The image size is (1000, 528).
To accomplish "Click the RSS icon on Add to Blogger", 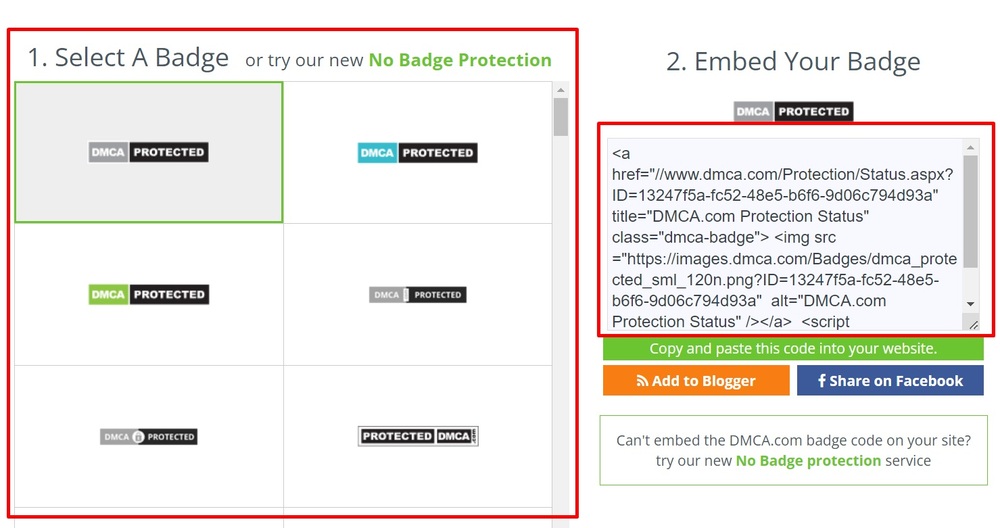I will (x=642, y=381).
